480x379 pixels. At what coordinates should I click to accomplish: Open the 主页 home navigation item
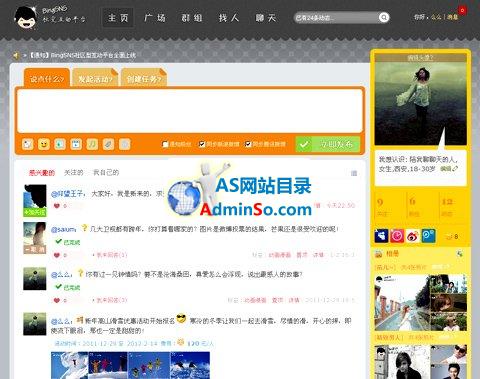(x=118, y=18)
